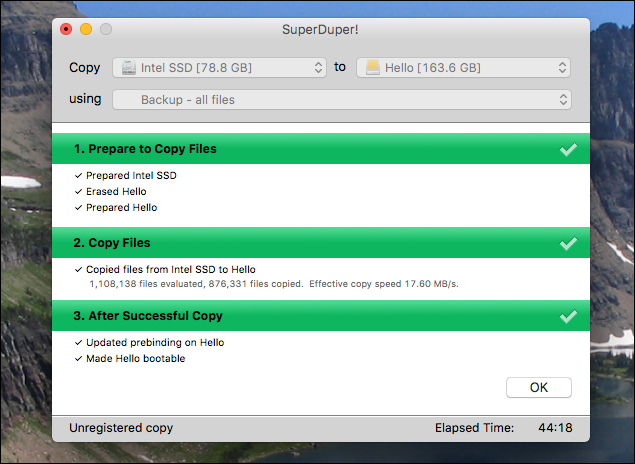Click the 1. Prepare to Copy Files header
The height and width of the screenshot is (464, 635).
point(321,149)
